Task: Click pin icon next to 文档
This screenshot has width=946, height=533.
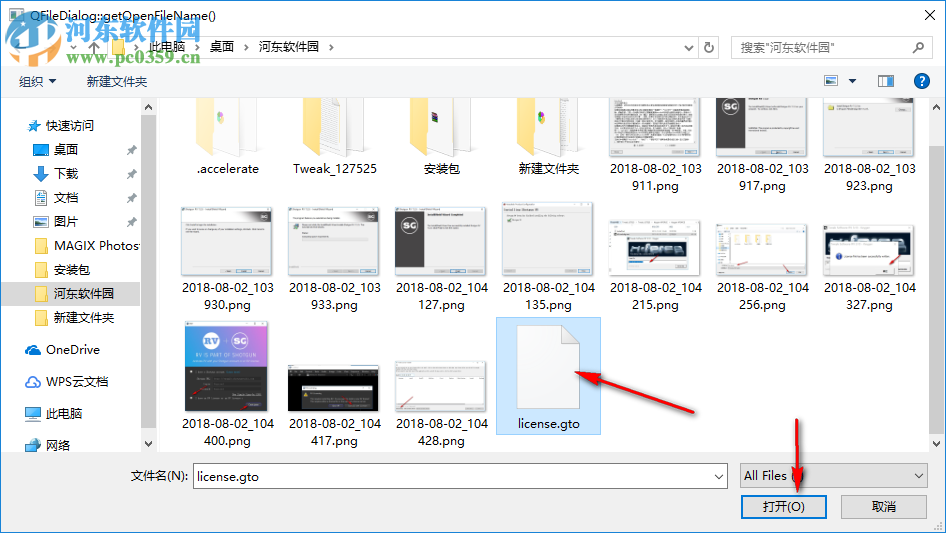Action: coord(131,198)
